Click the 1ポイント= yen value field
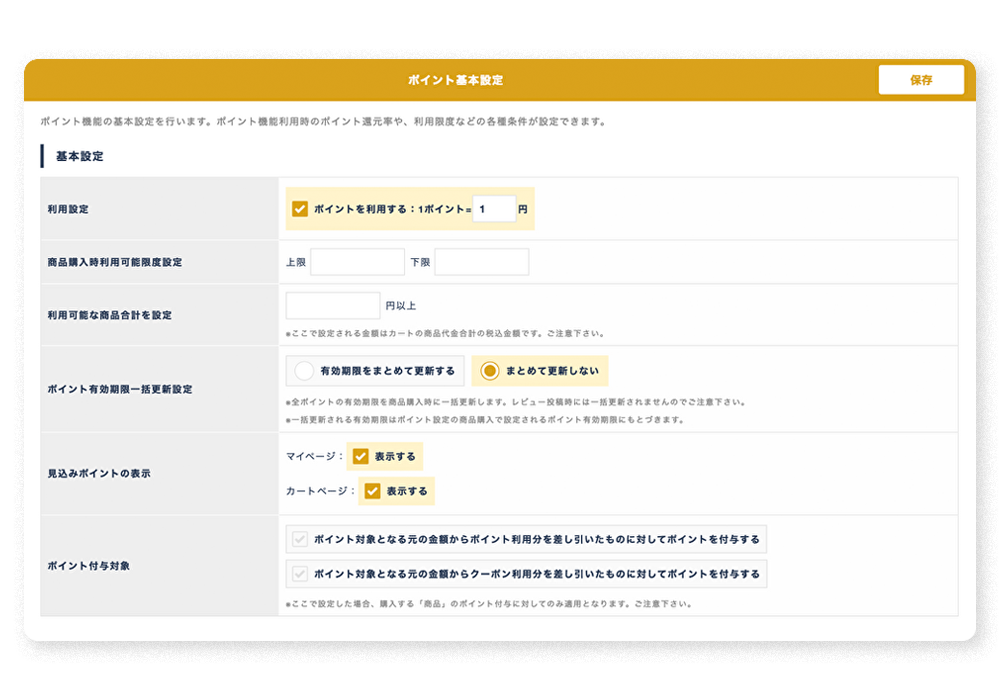The image size is (1000, 700). click(x=494, y=209)
